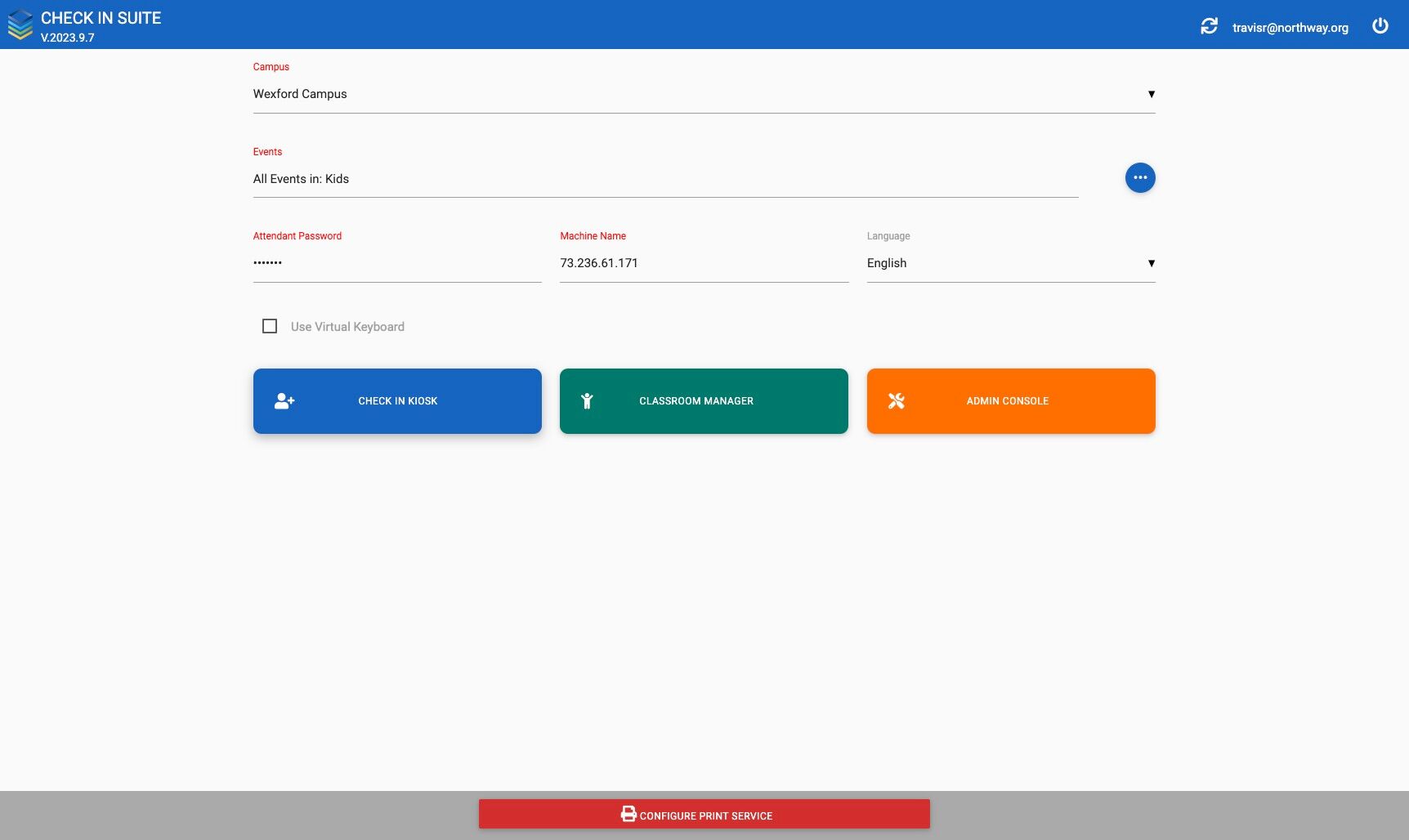The width and height of the screenshot is (1409, 840).
Task: Open the Wexford Campus selection field
Action: (704, 95)
